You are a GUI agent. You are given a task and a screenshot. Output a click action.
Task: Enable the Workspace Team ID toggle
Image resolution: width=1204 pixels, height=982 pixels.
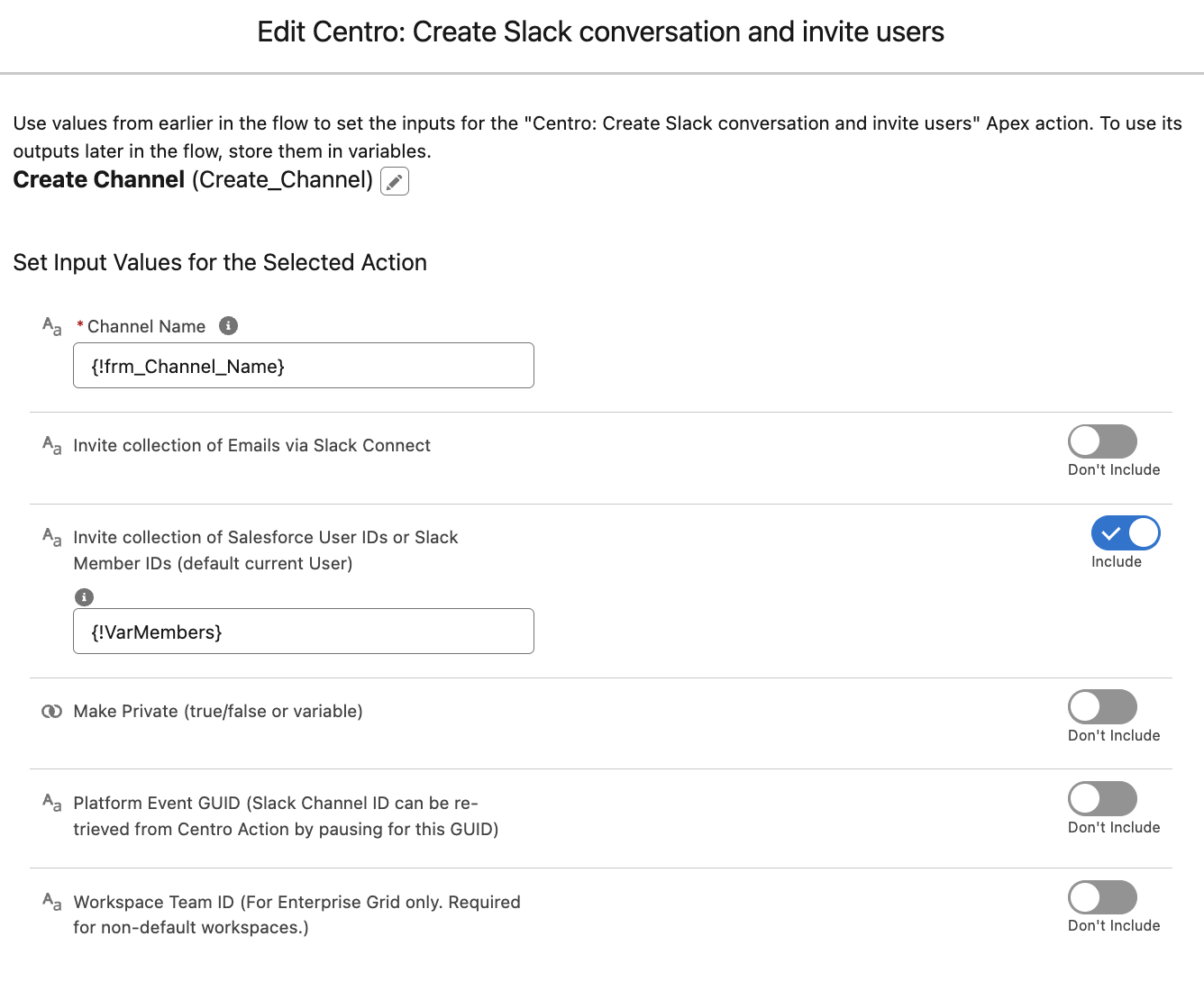coord(1102,897)
